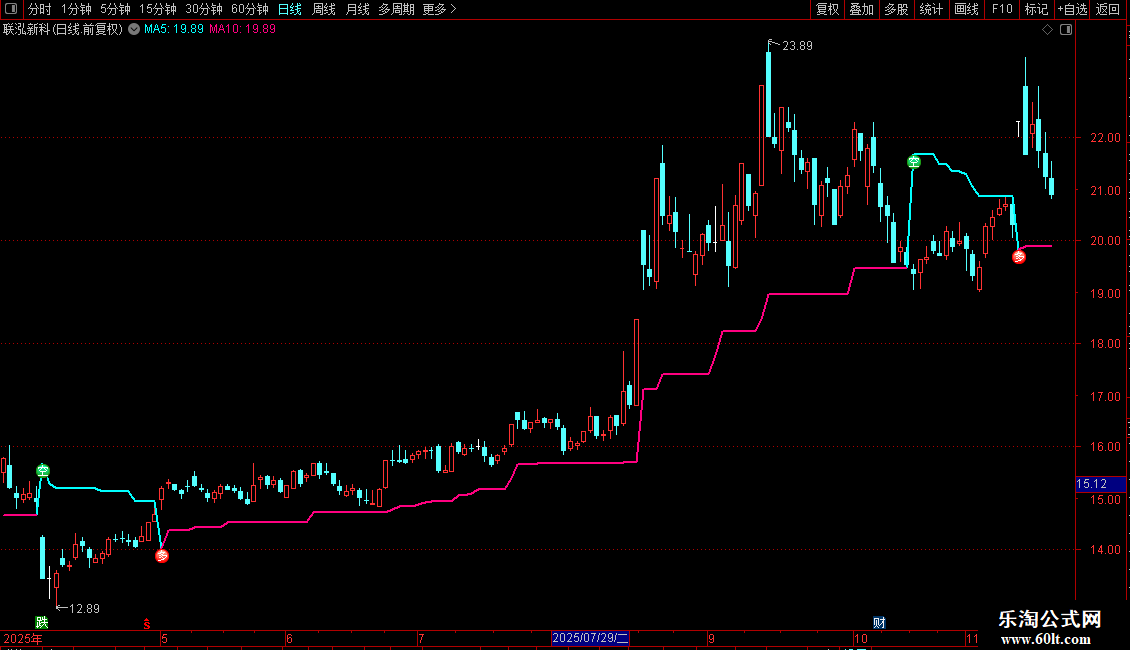1130x650 pixels.
Task: Click the 12.89 low price label
Action: click(84, 609)
